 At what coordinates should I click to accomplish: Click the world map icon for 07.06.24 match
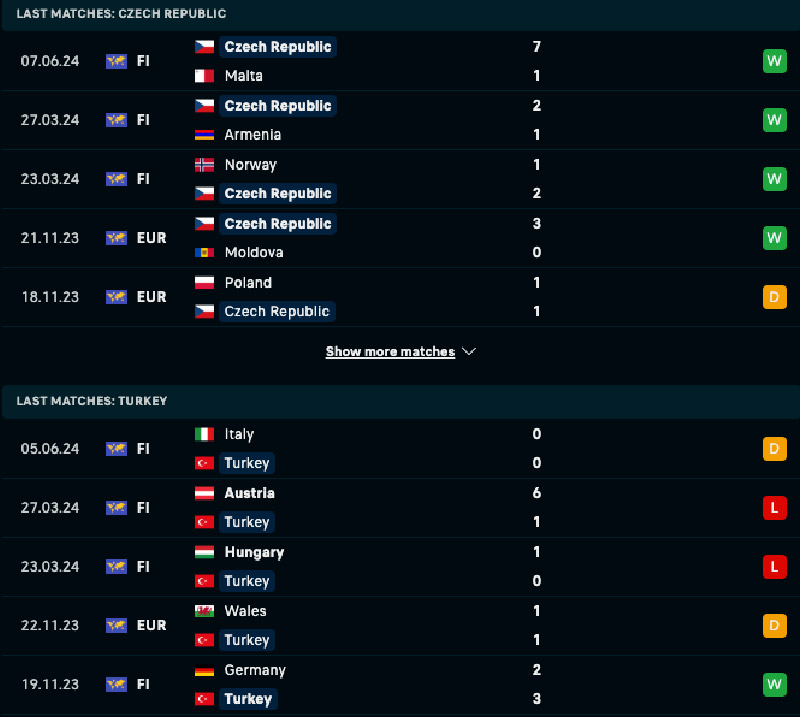pyautogui.click(x=116, y=61)
